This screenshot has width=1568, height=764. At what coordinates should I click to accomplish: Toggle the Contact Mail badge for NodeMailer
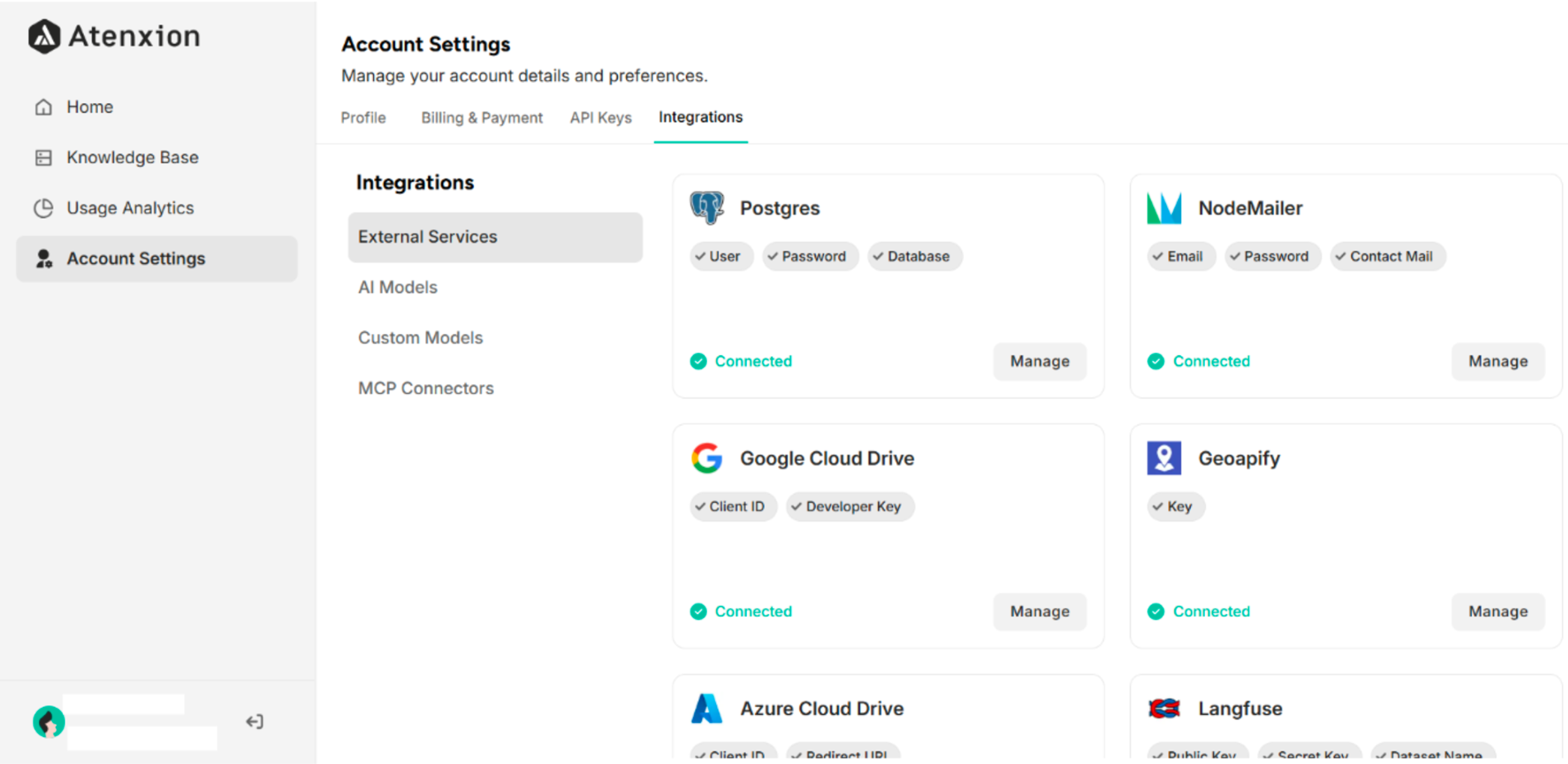[x=1388, y=256]
